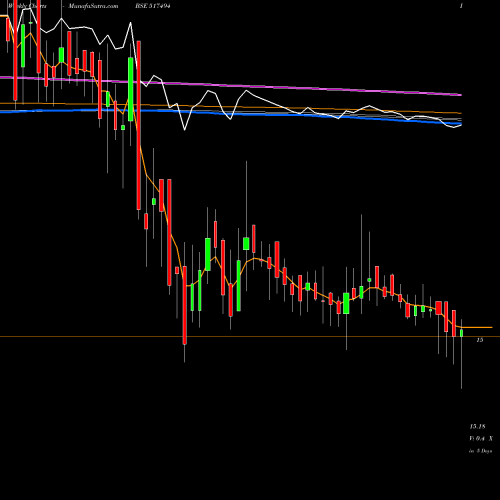Click the tall green candle near the chart's top-left
The image size is (500, 500).
tap(23, 46)
